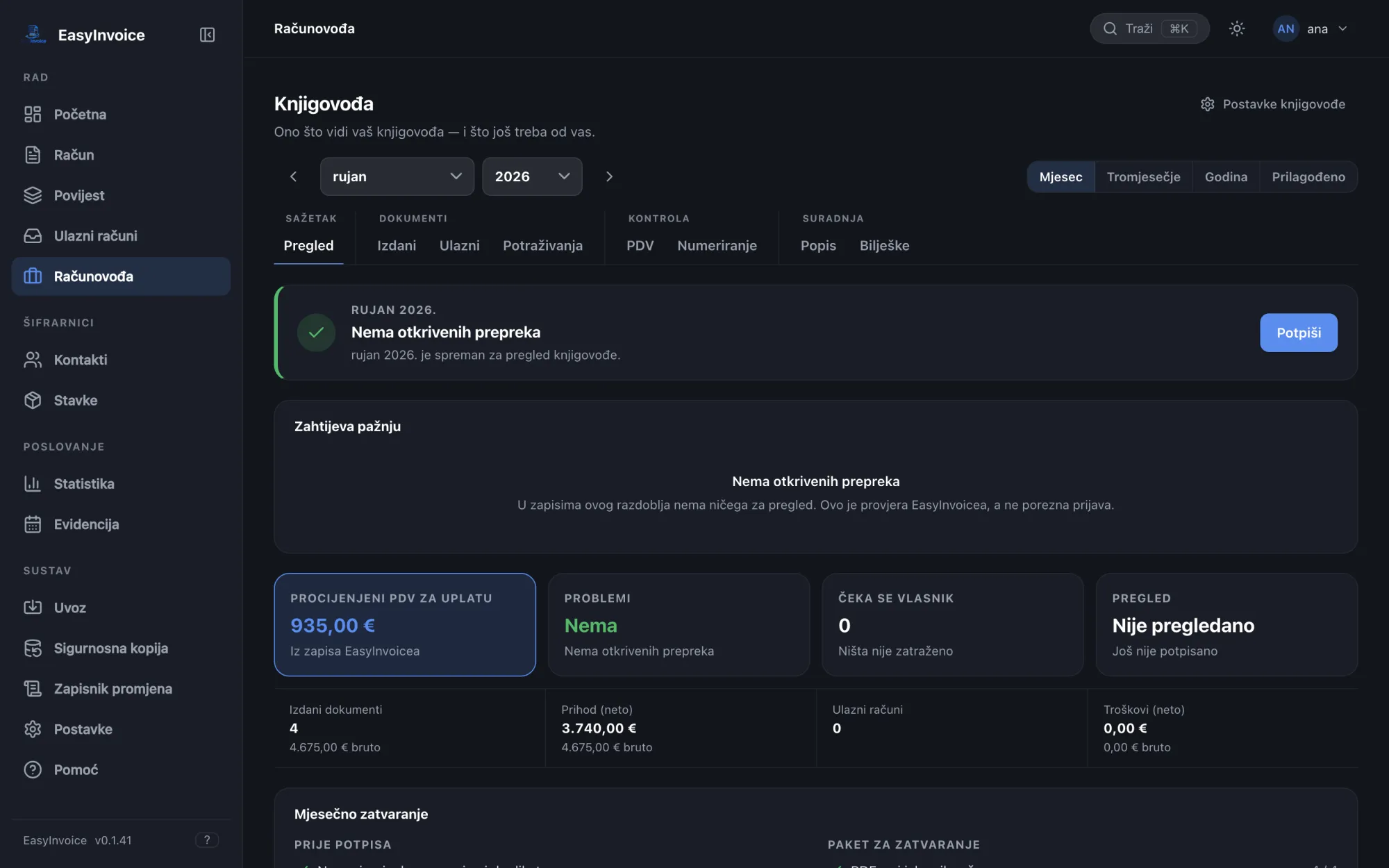The width and height of the screenshot is (1389, 868).
Task: Click the Traži search field
Action: (1149, 28)
